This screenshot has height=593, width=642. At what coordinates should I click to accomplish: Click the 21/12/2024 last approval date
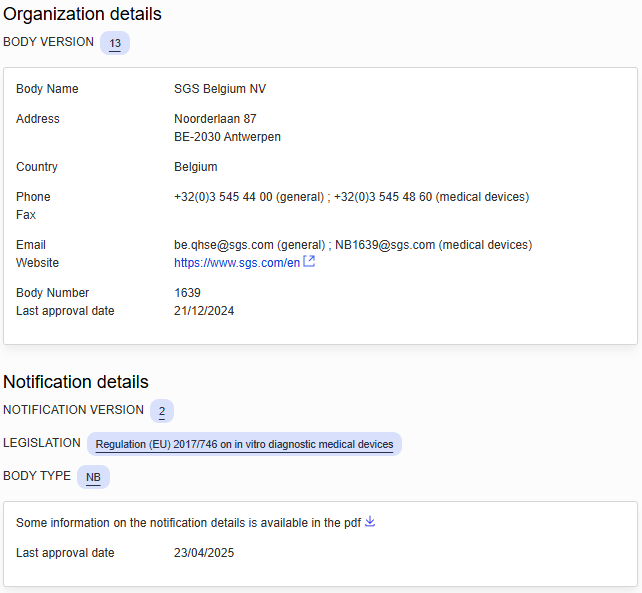click(x=204, y=311)
